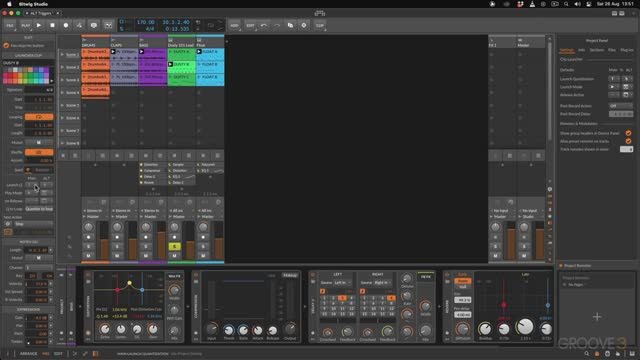This screenshot has height=360, width=640.
Task: Adjust the Compressor Output knob
Action: click(x=290, y=329)
